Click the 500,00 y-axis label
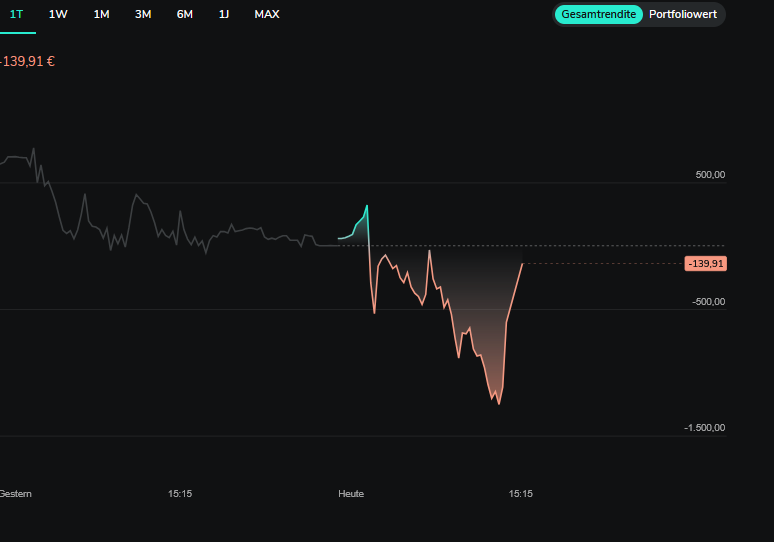Screen dimensions: 774x542 pyautogui.click(x=710, y=175)
